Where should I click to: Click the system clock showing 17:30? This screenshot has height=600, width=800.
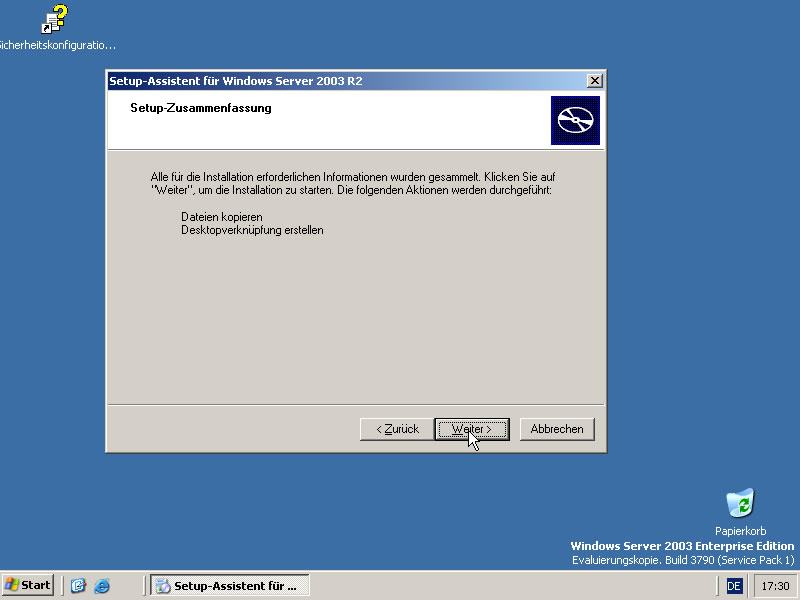point(774,585)
